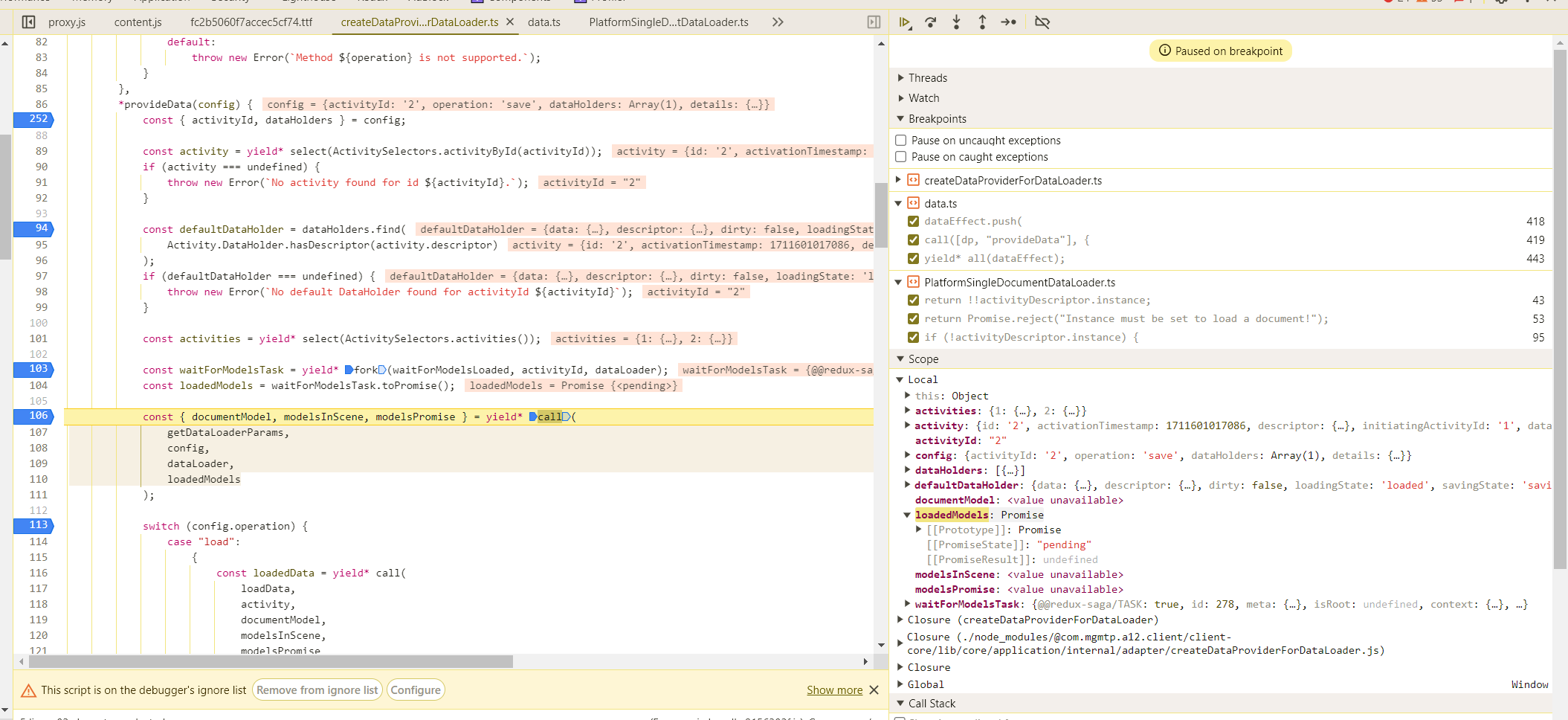Collapse the loadedModels Promise entry
The image size is (1568, 720).
pyautogui.click(x=907, y=515)
